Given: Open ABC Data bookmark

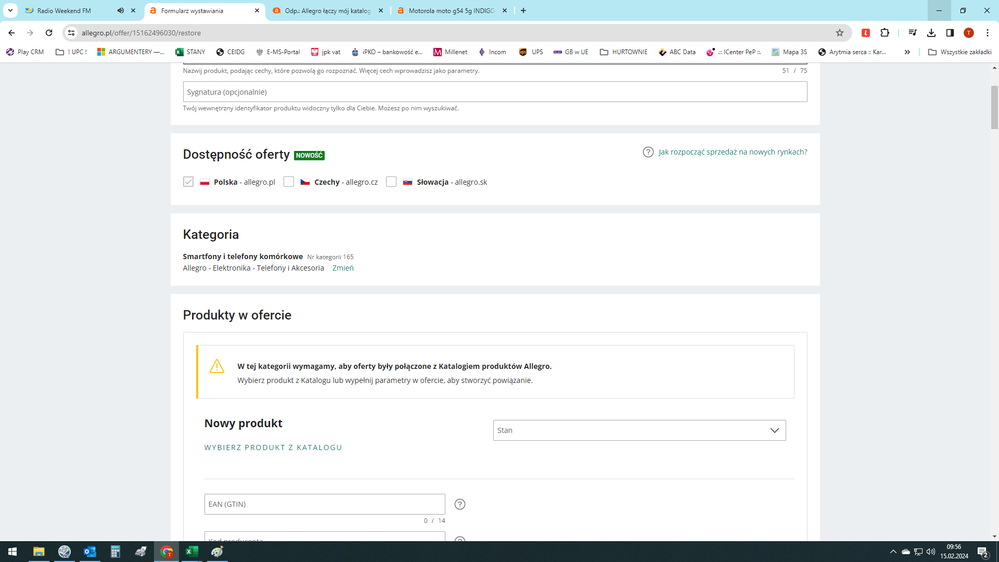Looking at the screenshot, I should 677,52.
